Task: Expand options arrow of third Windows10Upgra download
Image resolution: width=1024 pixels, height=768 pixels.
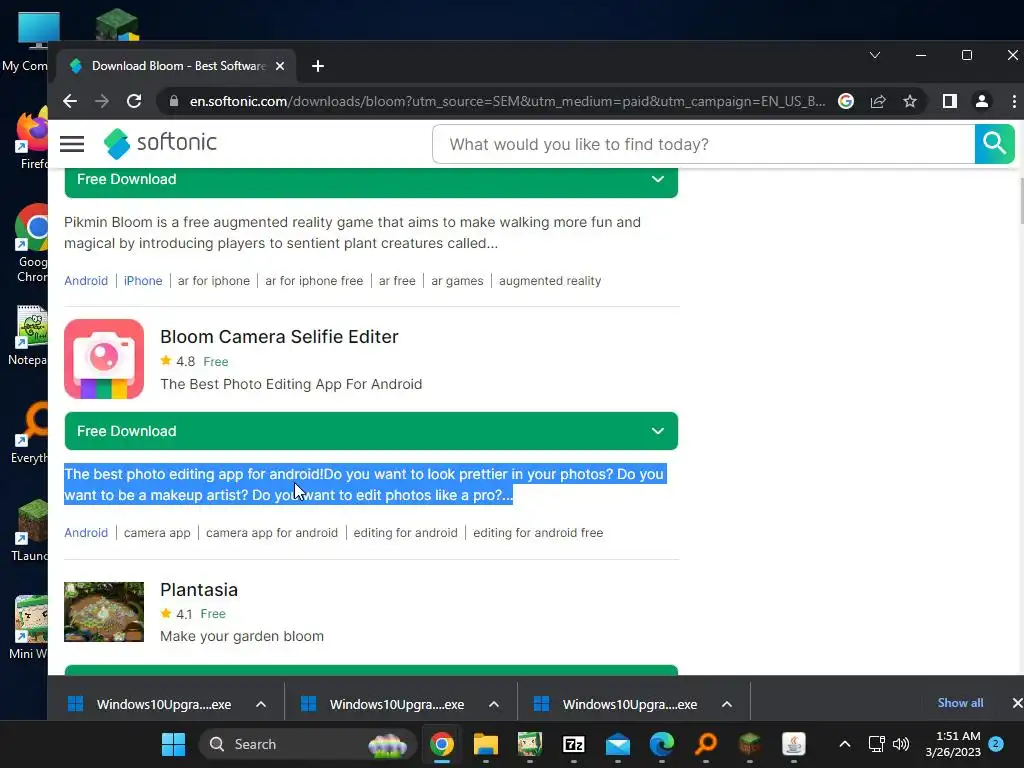Action: pos(726,704)
